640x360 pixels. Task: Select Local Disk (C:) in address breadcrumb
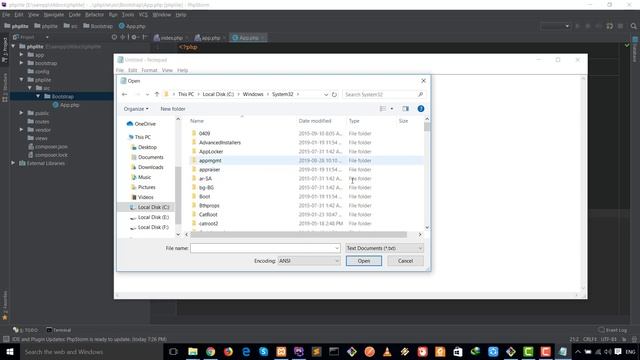click(218, 94)
